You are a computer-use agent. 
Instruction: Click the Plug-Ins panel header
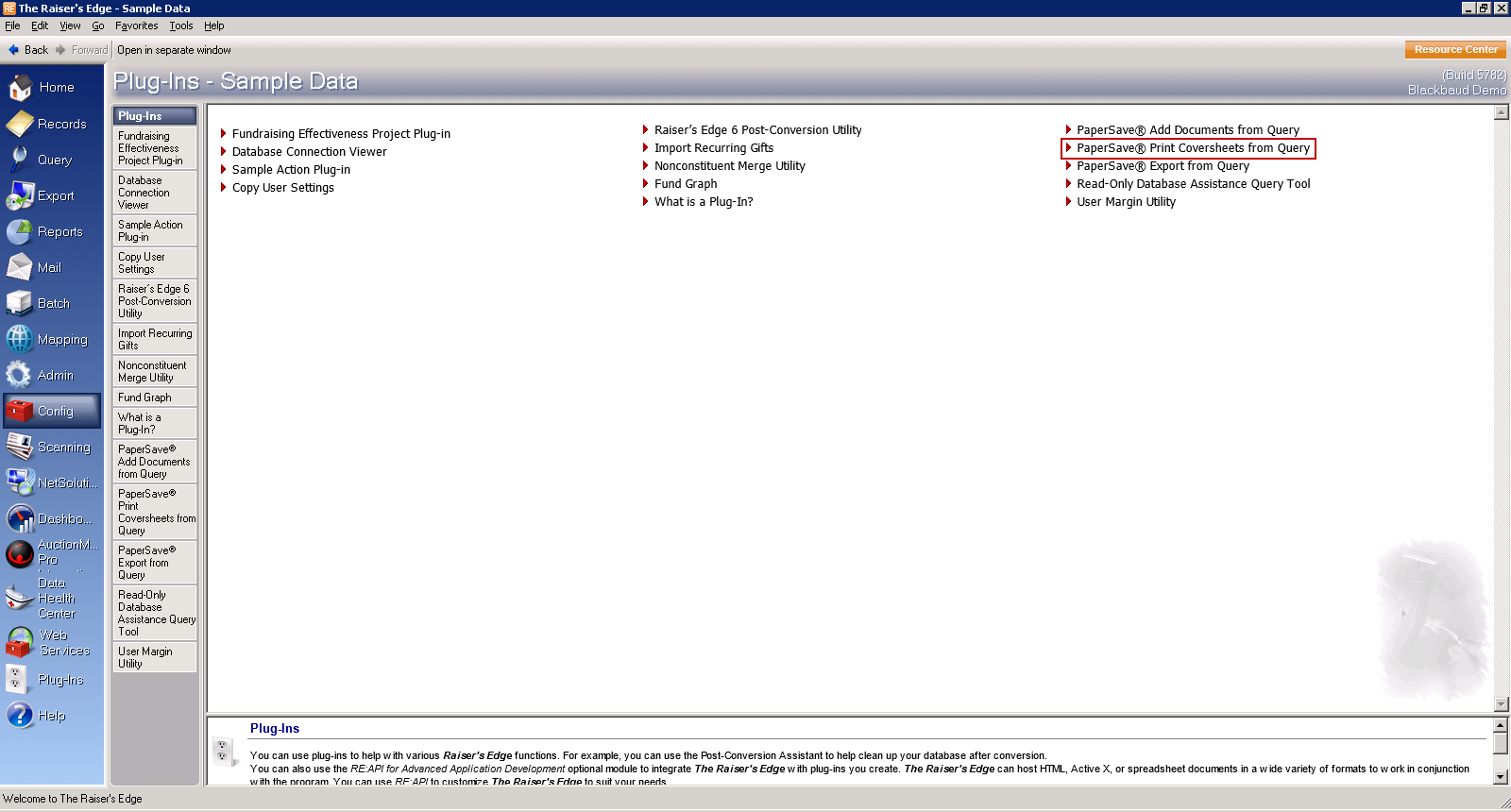click(x=155, y=116)
